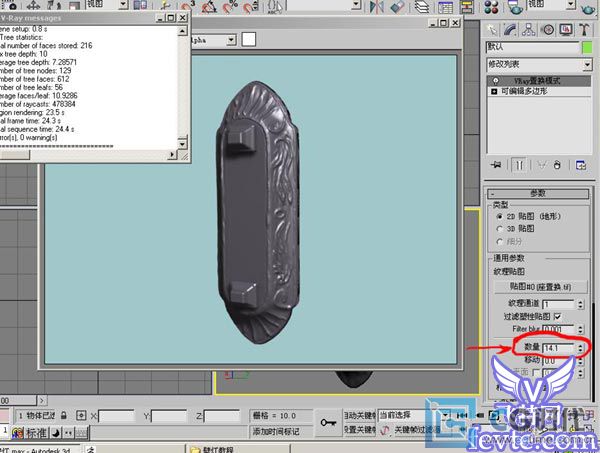Expand the 可编辑多边形 stack entry

[494, 91]
